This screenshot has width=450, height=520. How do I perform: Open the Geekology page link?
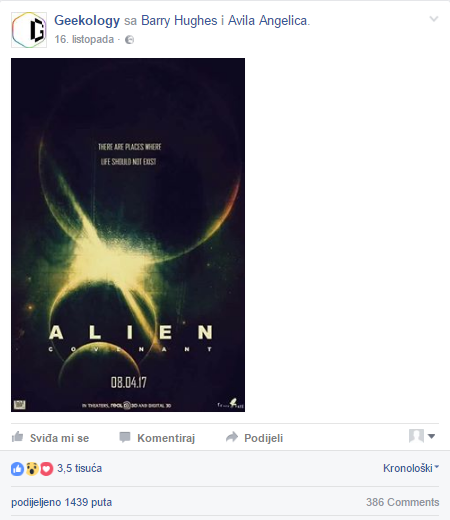(x=87, y=20)
